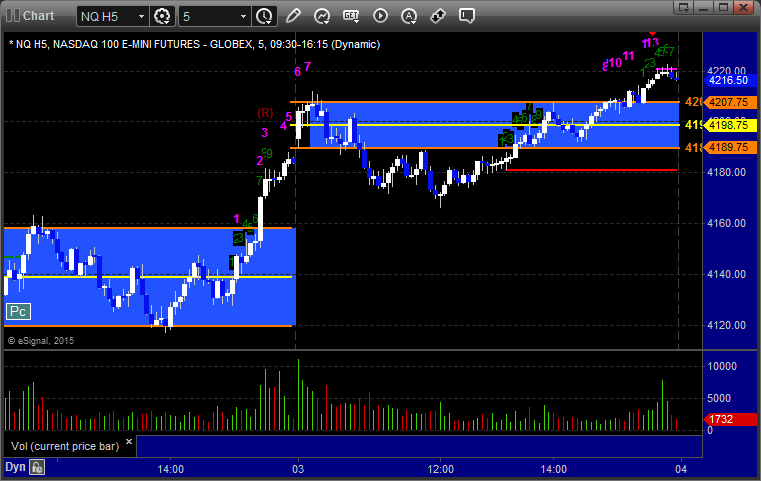
Task: Select the Vol (current price bar) tab
Action: pos(65,446)
